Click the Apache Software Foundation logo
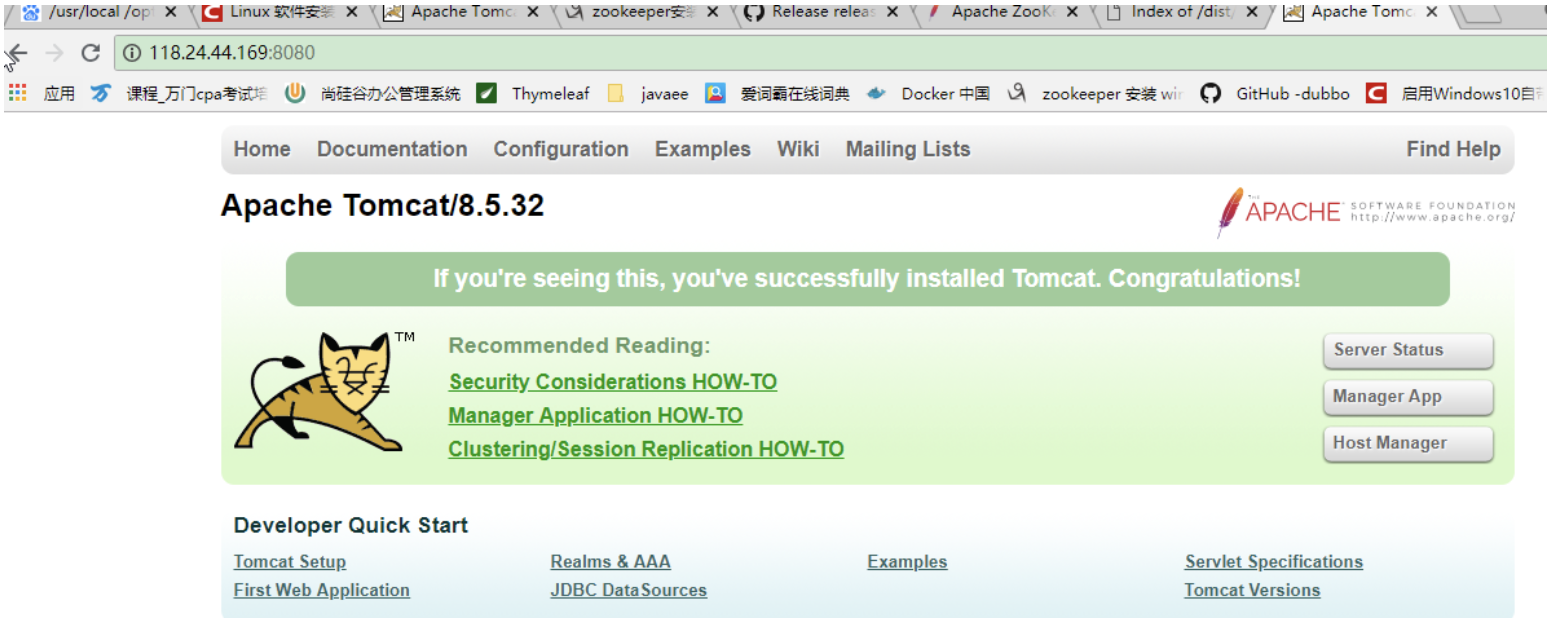The width and height of the screenshot is (1560, 618). [1365, 211]
